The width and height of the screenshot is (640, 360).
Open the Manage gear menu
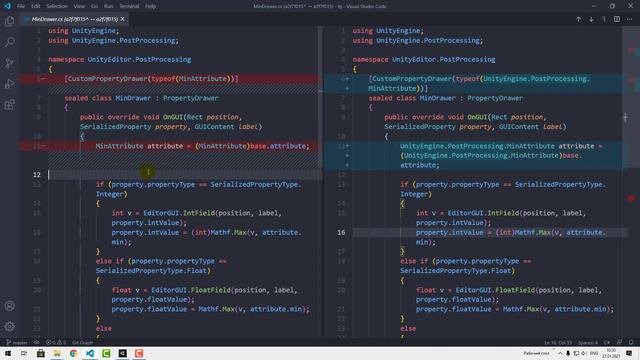pyautogui.click(x=9, y=326)
